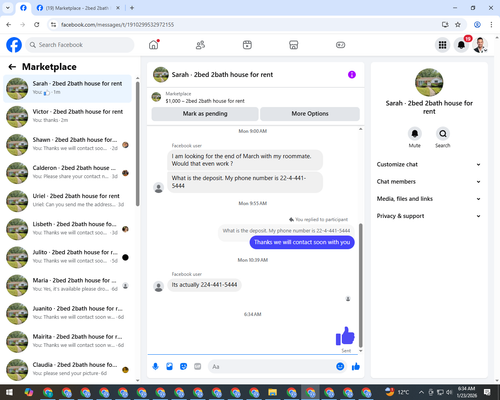Viewport: 500px width, 400px height.
Task: Open Chrome tab search dropdown arrow
Action: [8, 8]
